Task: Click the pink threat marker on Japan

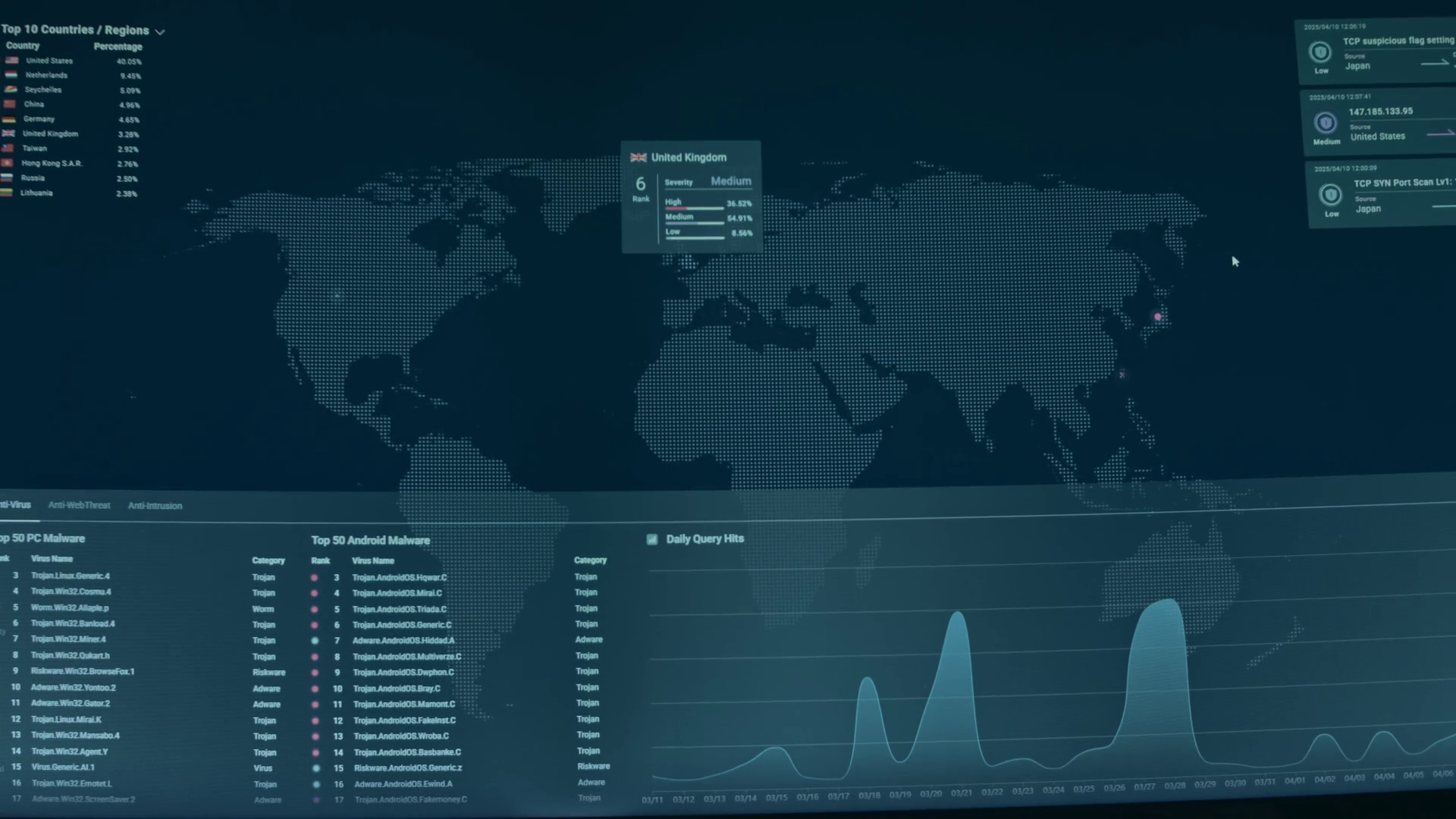Action: click(1158, 317)
